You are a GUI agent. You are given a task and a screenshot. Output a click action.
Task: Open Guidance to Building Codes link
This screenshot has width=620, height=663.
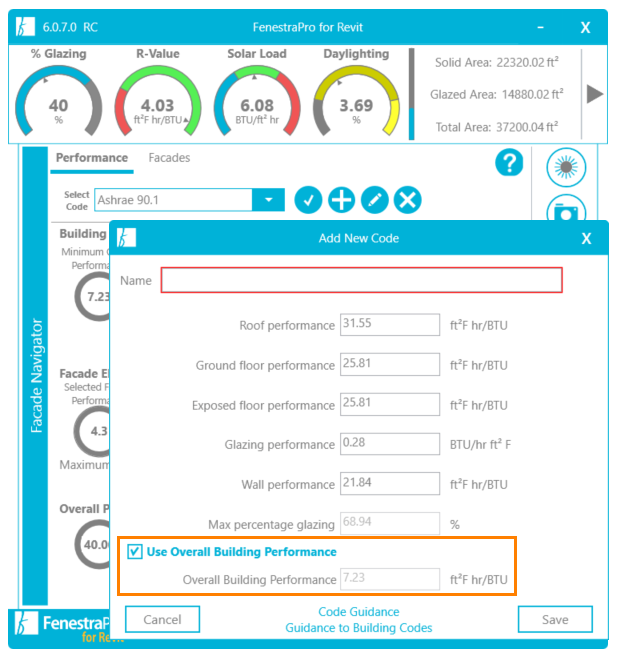point(359,628)
